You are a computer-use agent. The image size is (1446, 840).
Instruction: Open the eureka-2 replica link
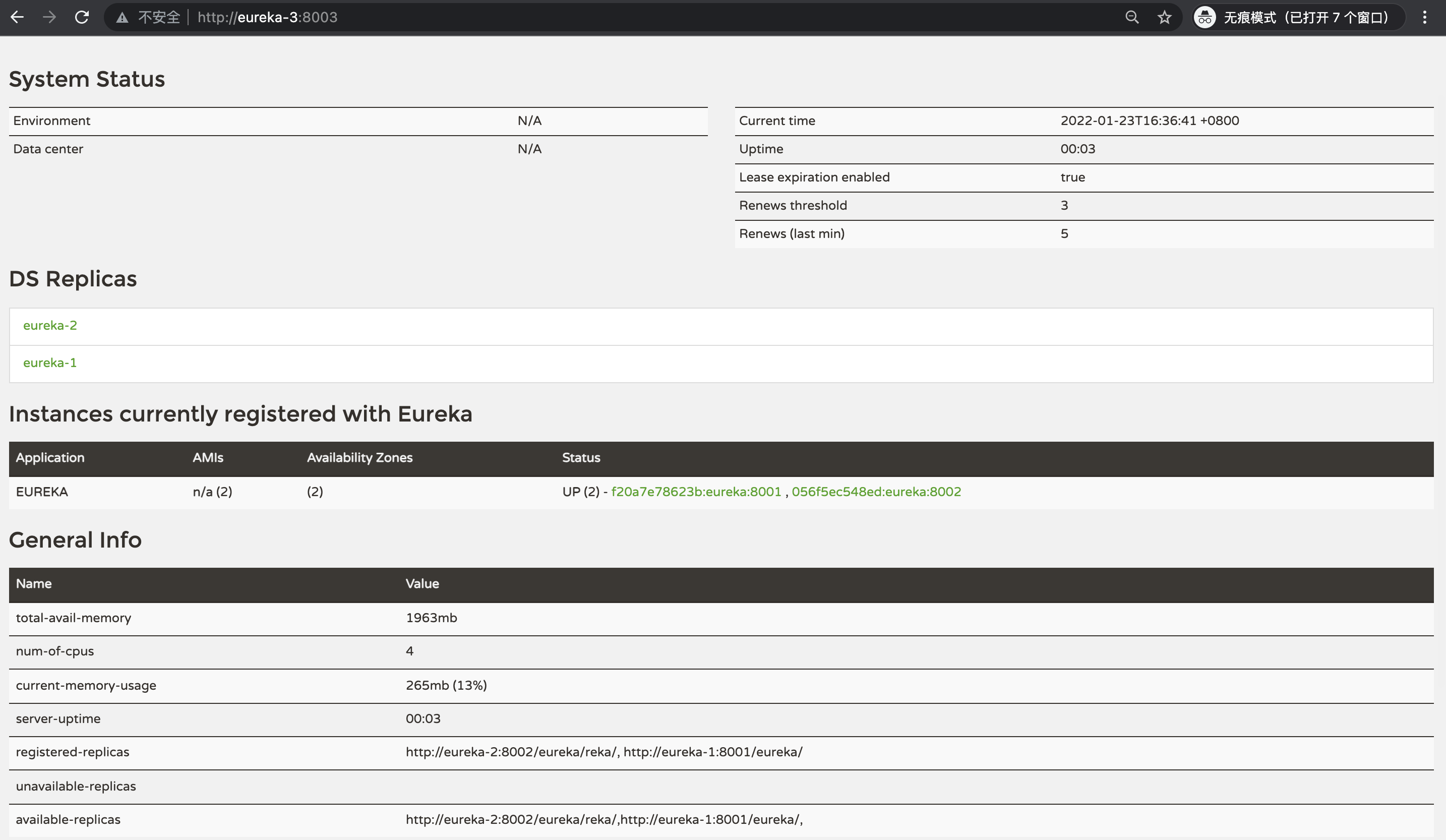coord(50,325)
